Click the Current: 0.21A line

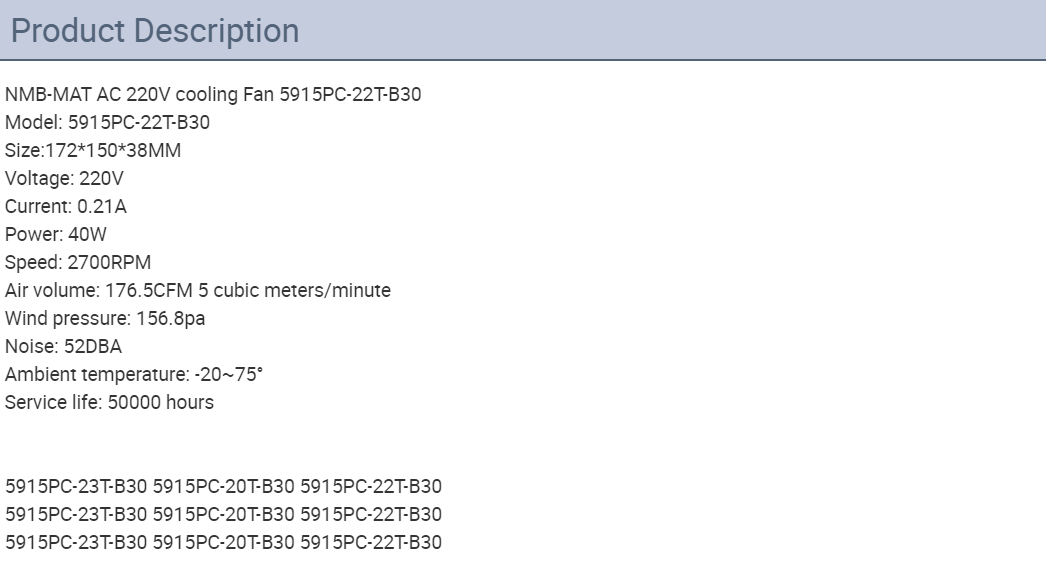pyautogui.click(x=65, y=207)
